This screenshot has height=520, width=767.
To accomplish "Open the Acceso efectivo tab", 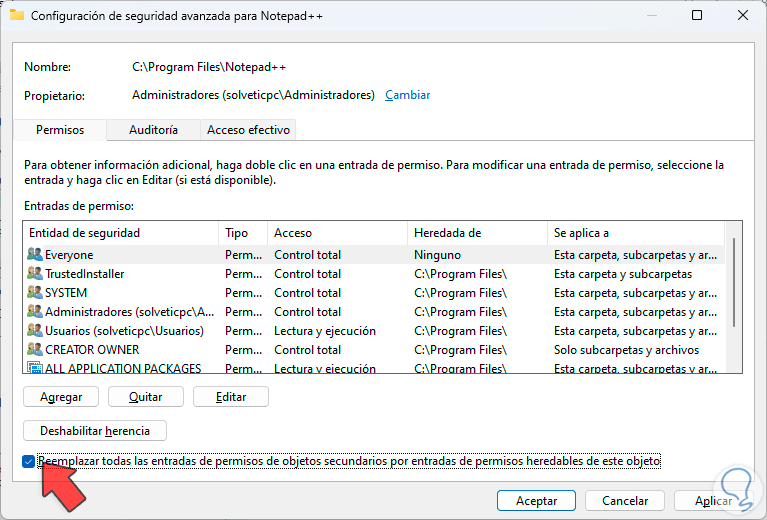I will (x=248, y=130).
